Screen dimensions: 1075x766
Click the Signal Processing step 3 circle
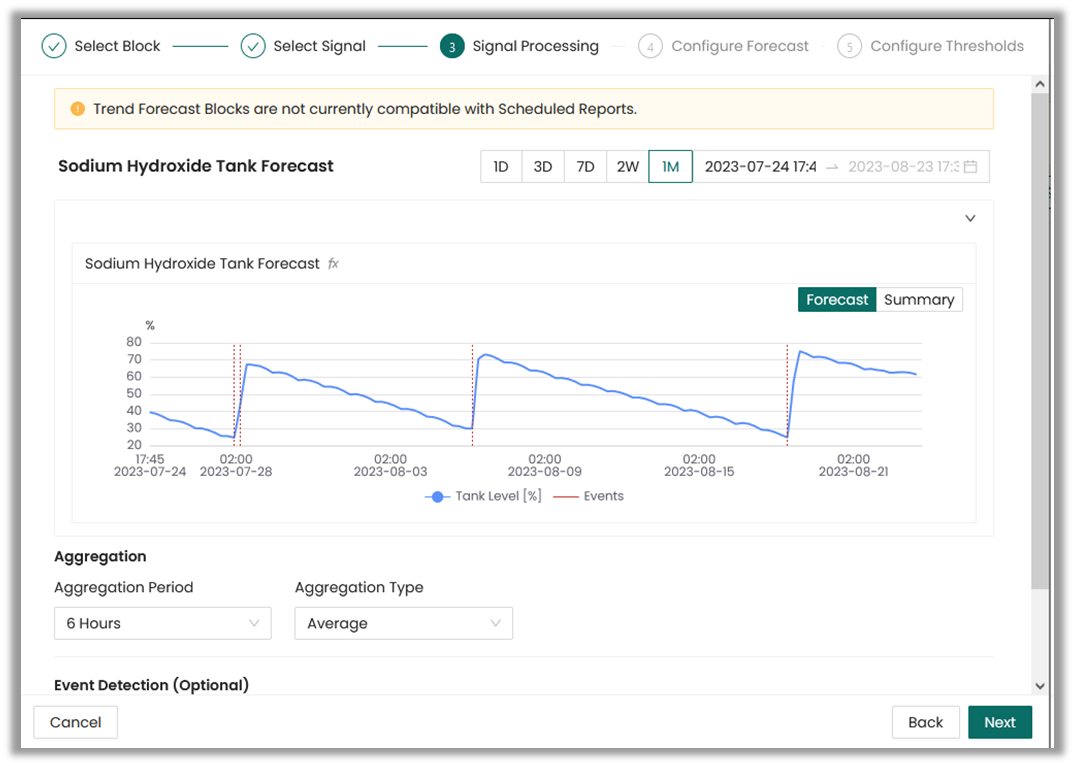click(x=452, y=46)
